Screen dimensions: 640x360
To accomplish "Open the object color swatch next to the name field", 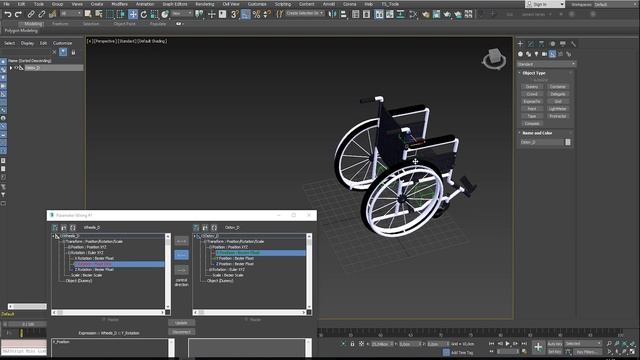I will coord(568,142).
